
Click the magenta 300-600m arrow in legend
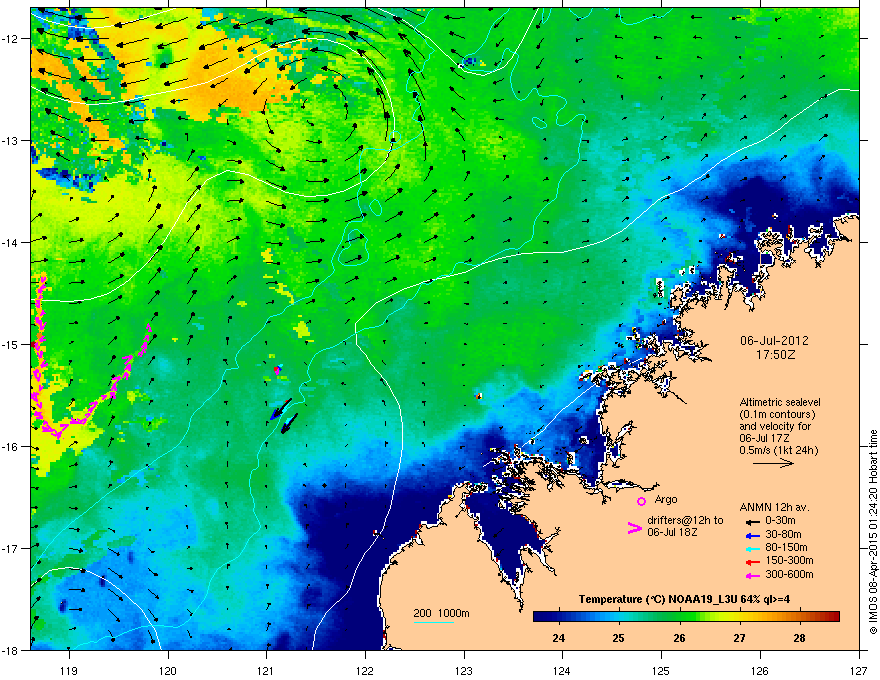tap(753, 575)
